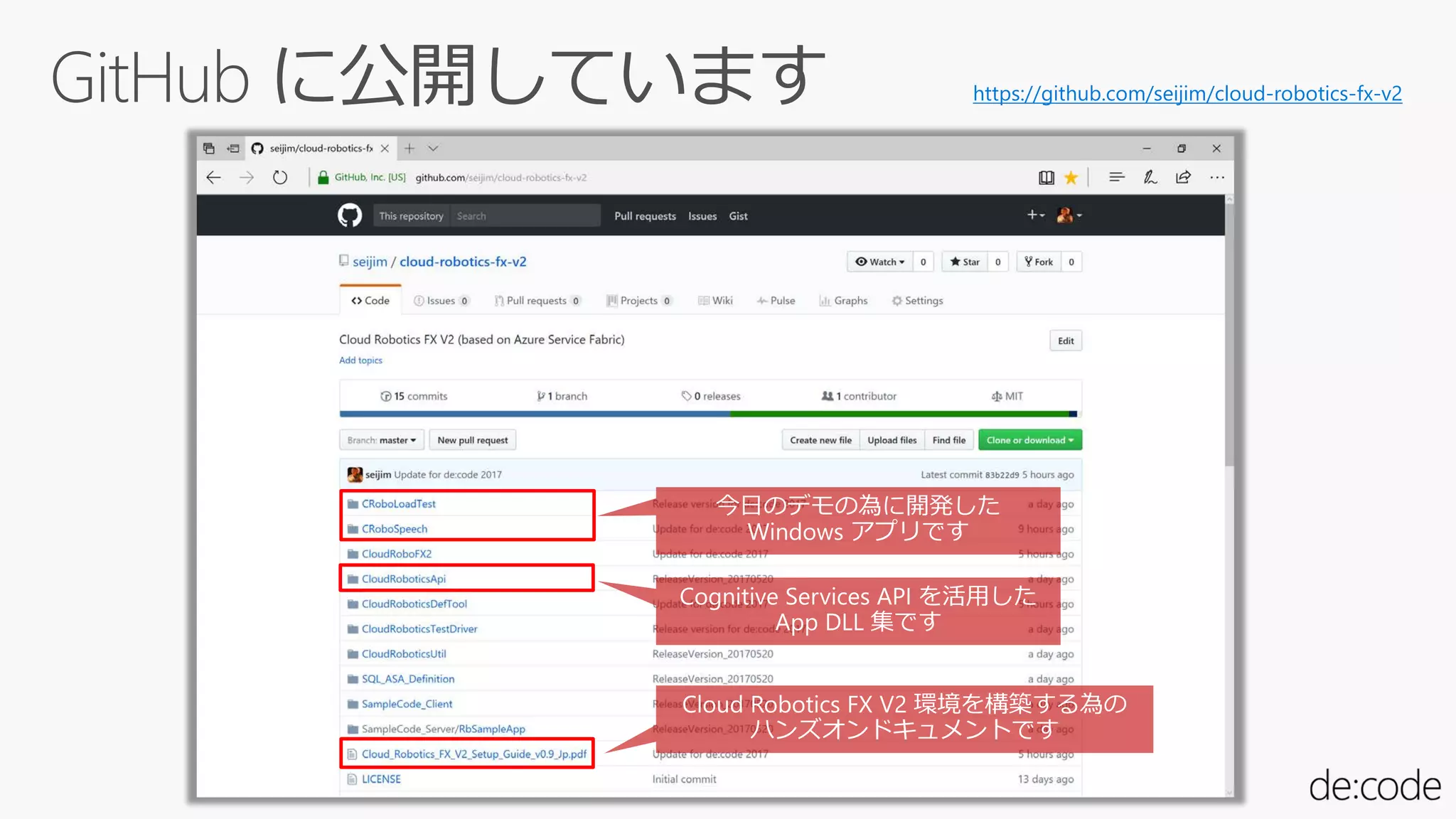The width and height of the screenshot is (1456, 819).
Task: Click the yellow favorites star
Action: [x=1071, y=178]
